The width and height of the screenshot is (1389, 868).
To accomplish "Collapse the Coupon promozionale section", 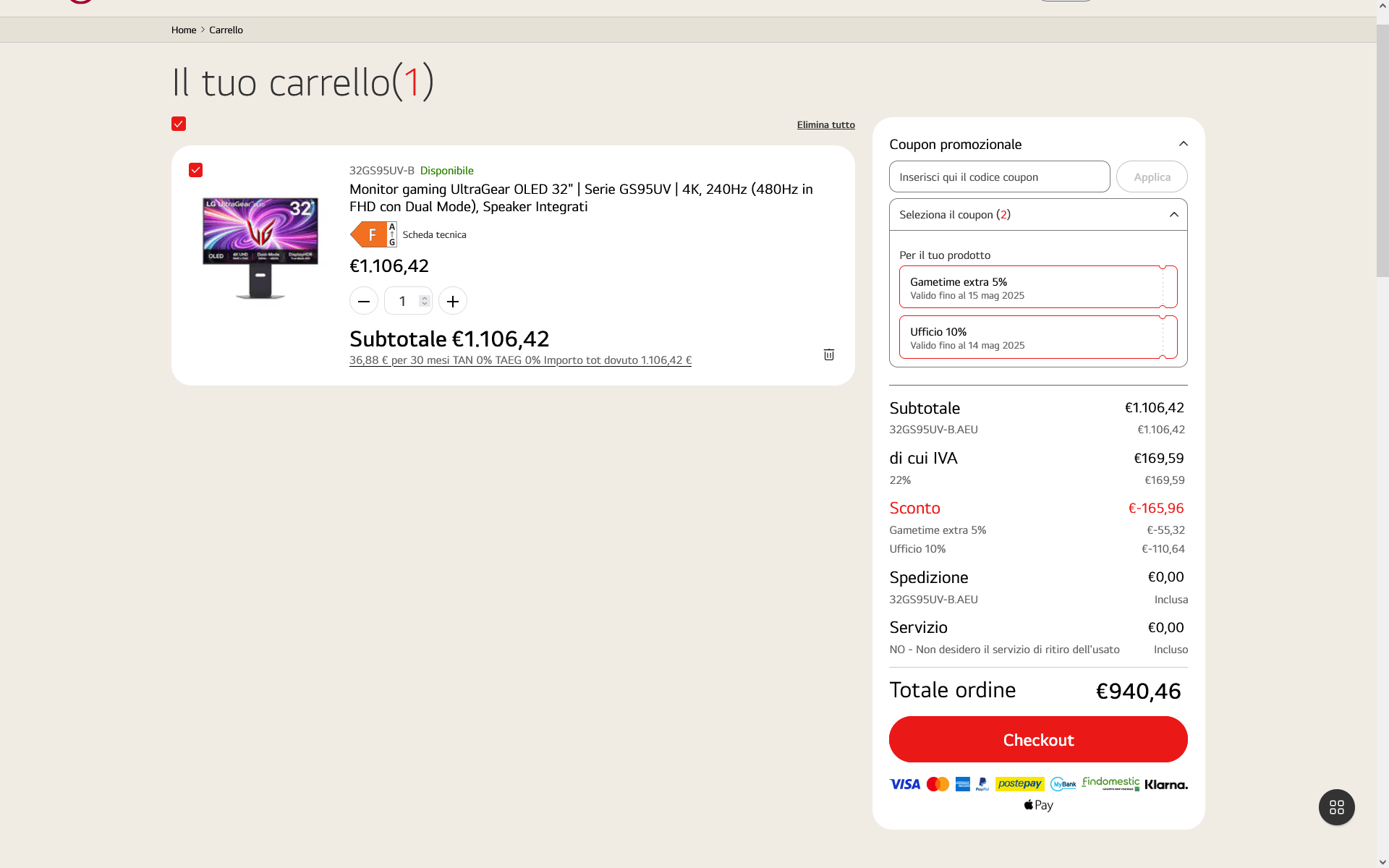I will (x=1184, y=144).
